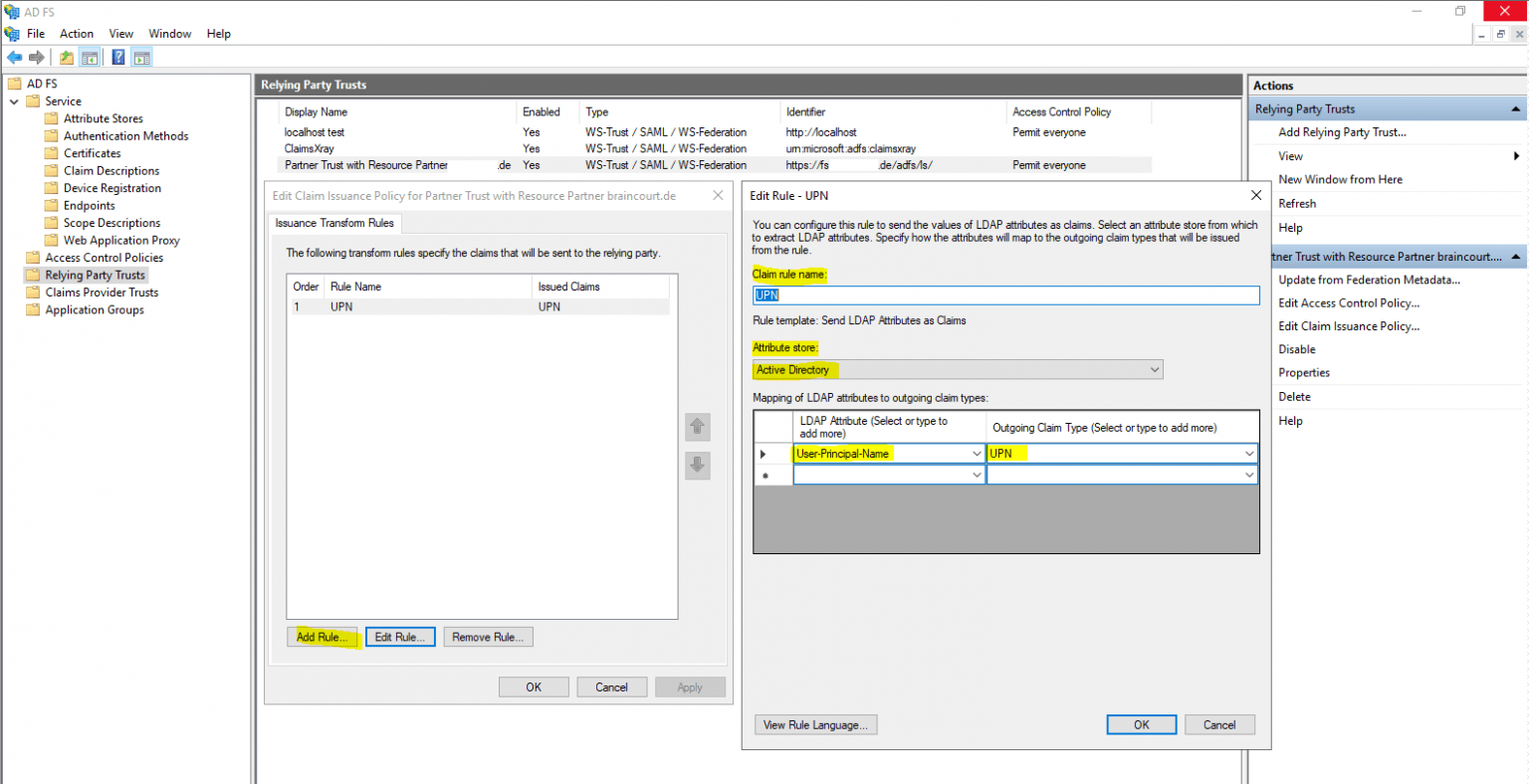1529x784 pixels.
Task: Select Claims Provider Trusts in the tree
Action: (x=102, y=293)
